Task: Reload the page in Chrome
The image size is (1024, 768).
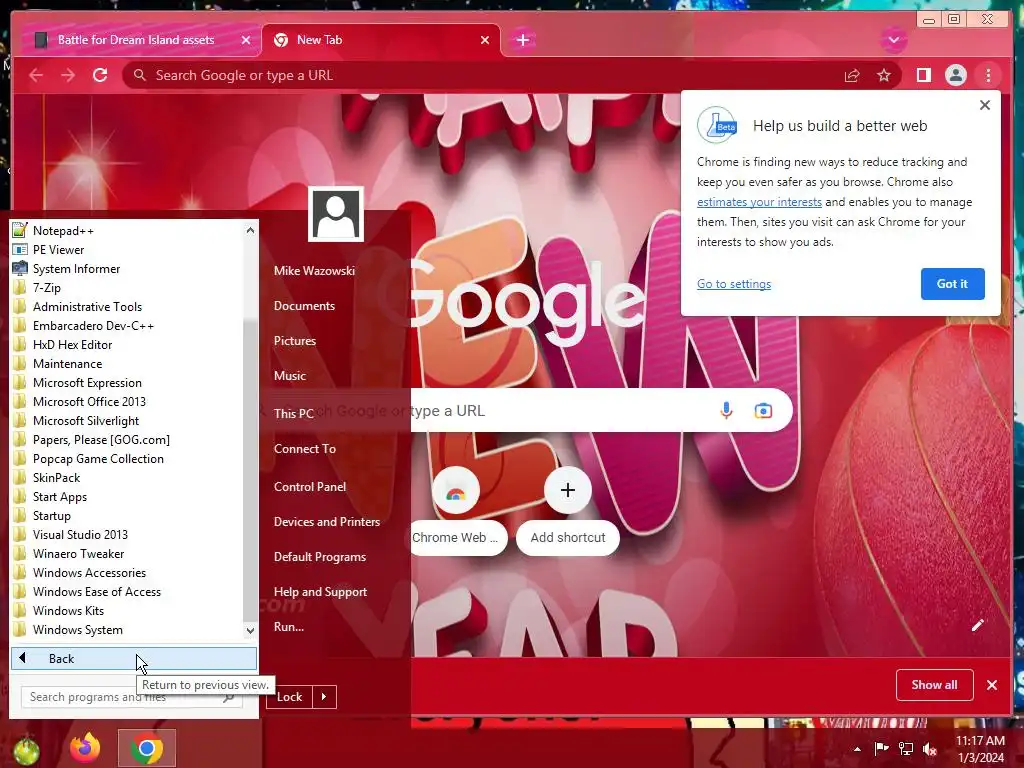Action: pos(100,75)
